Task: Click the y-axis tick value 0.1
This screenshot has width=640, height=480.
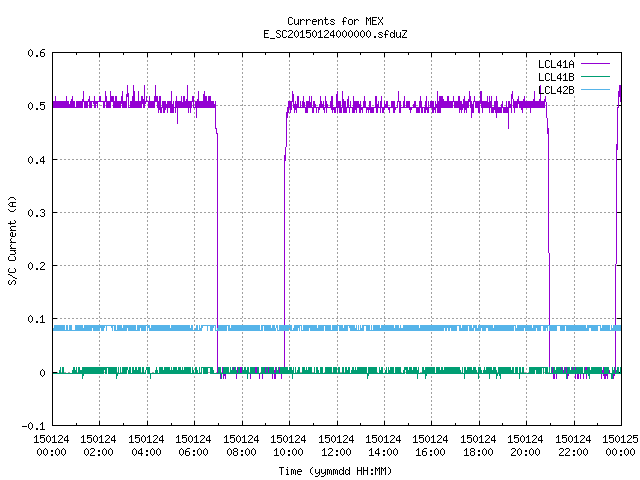Action: pos(36,319)
